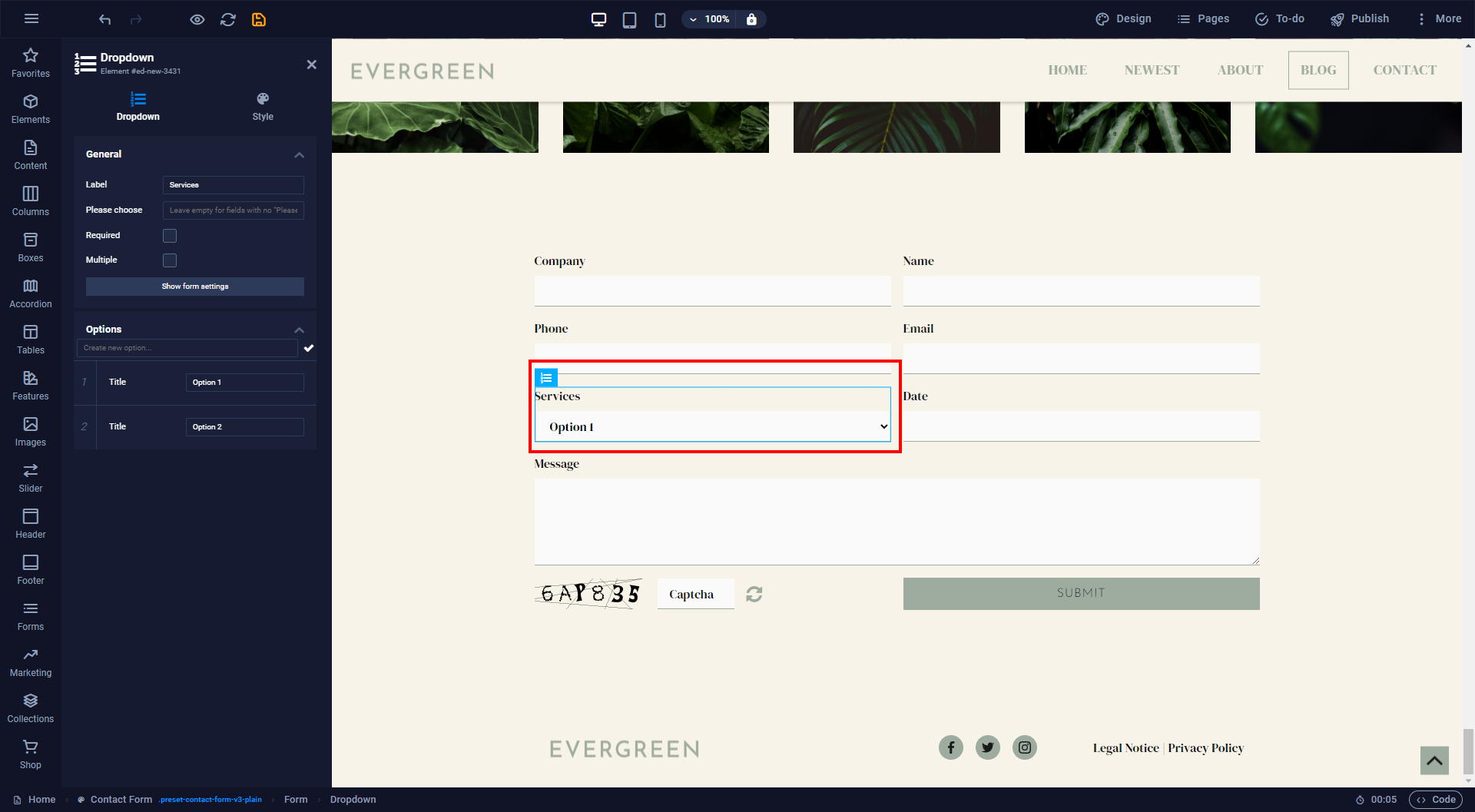Open the Services dropdown on the form
1475x812 pixels.
pyautogui.click(x=712, y=426)
